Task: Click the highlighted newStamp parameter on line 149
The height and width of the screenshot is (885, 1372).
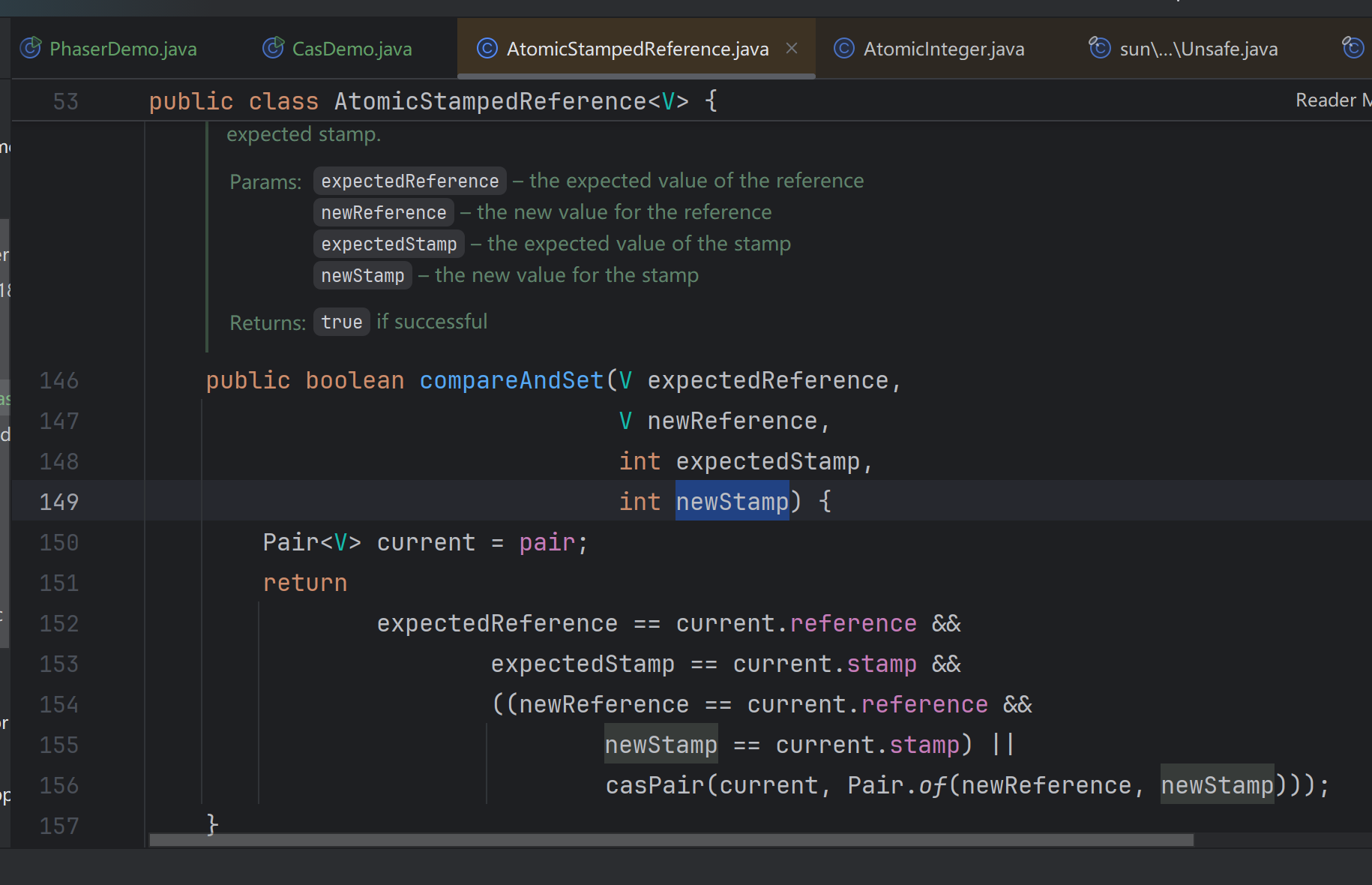Action: point(732,502)
